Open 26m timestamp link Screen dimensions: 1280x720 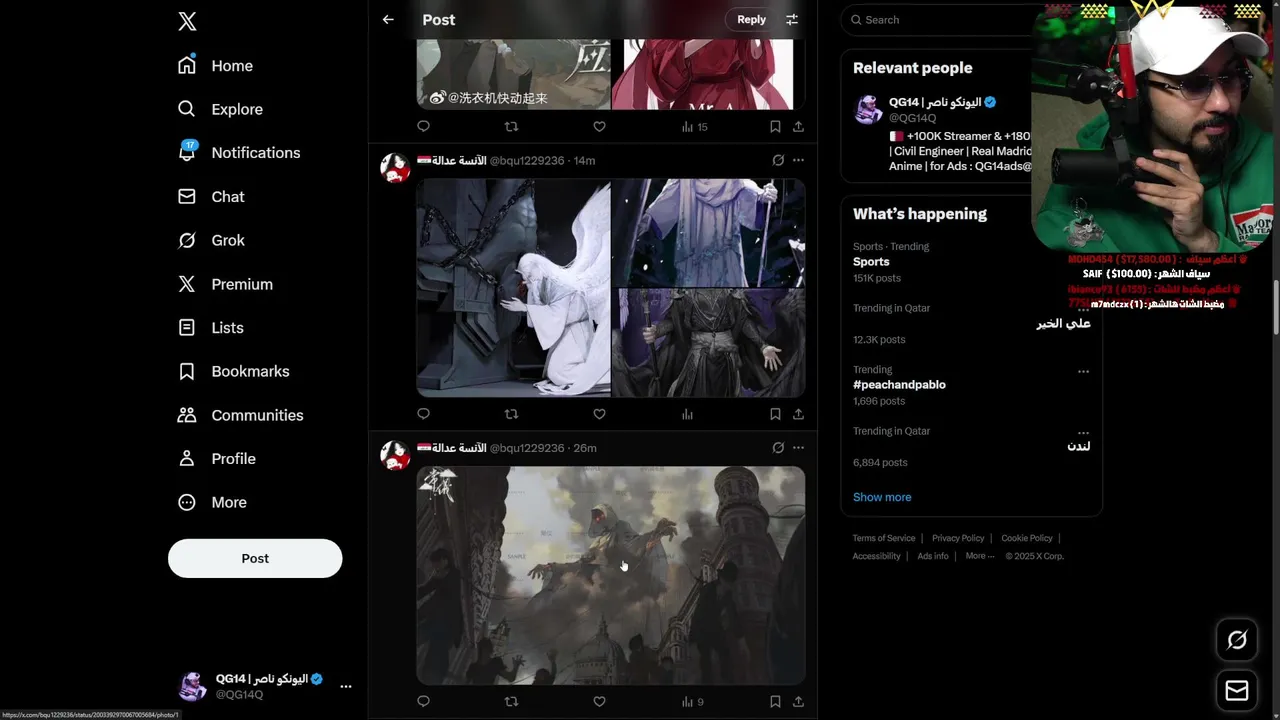coord(585,448)
